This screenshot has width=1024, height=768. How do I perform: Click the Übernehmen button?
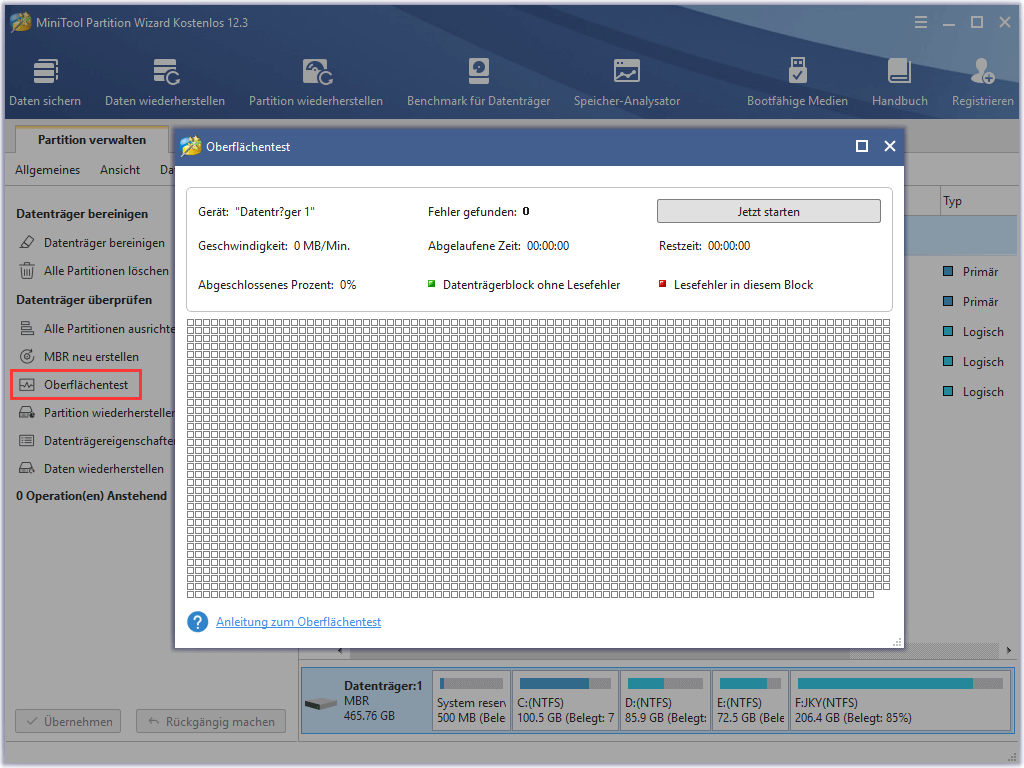click(69, 722)
